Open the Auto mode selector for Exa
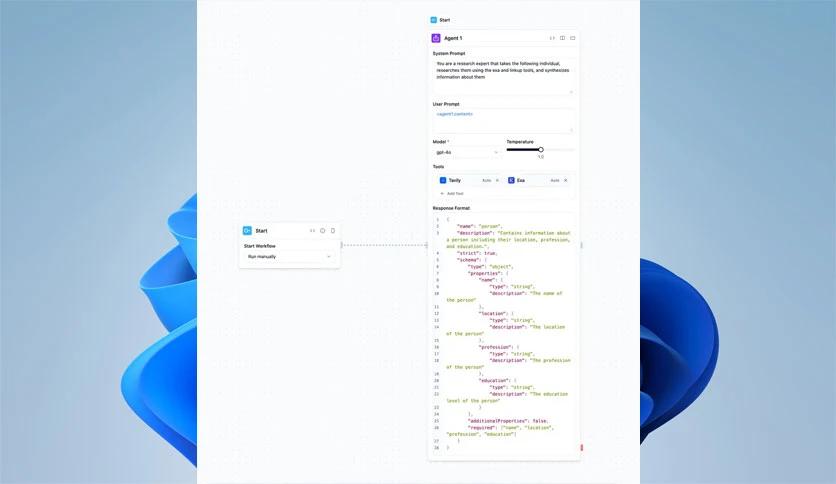Viewport: 836px width, 484px height. pos(554,180)
